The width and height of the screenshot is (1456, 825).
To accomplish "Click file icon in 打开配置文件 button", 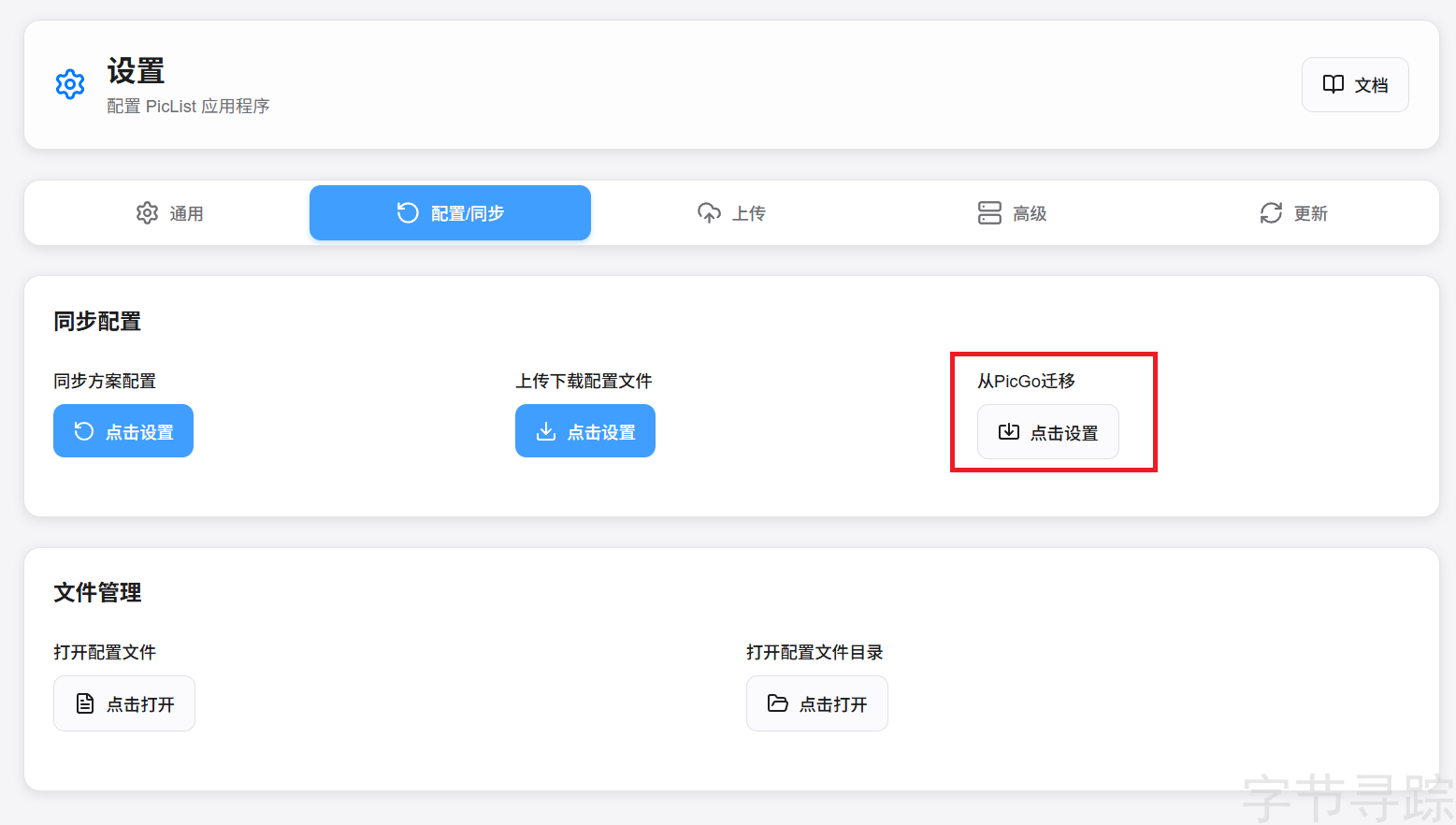I will tap(85, 703).
